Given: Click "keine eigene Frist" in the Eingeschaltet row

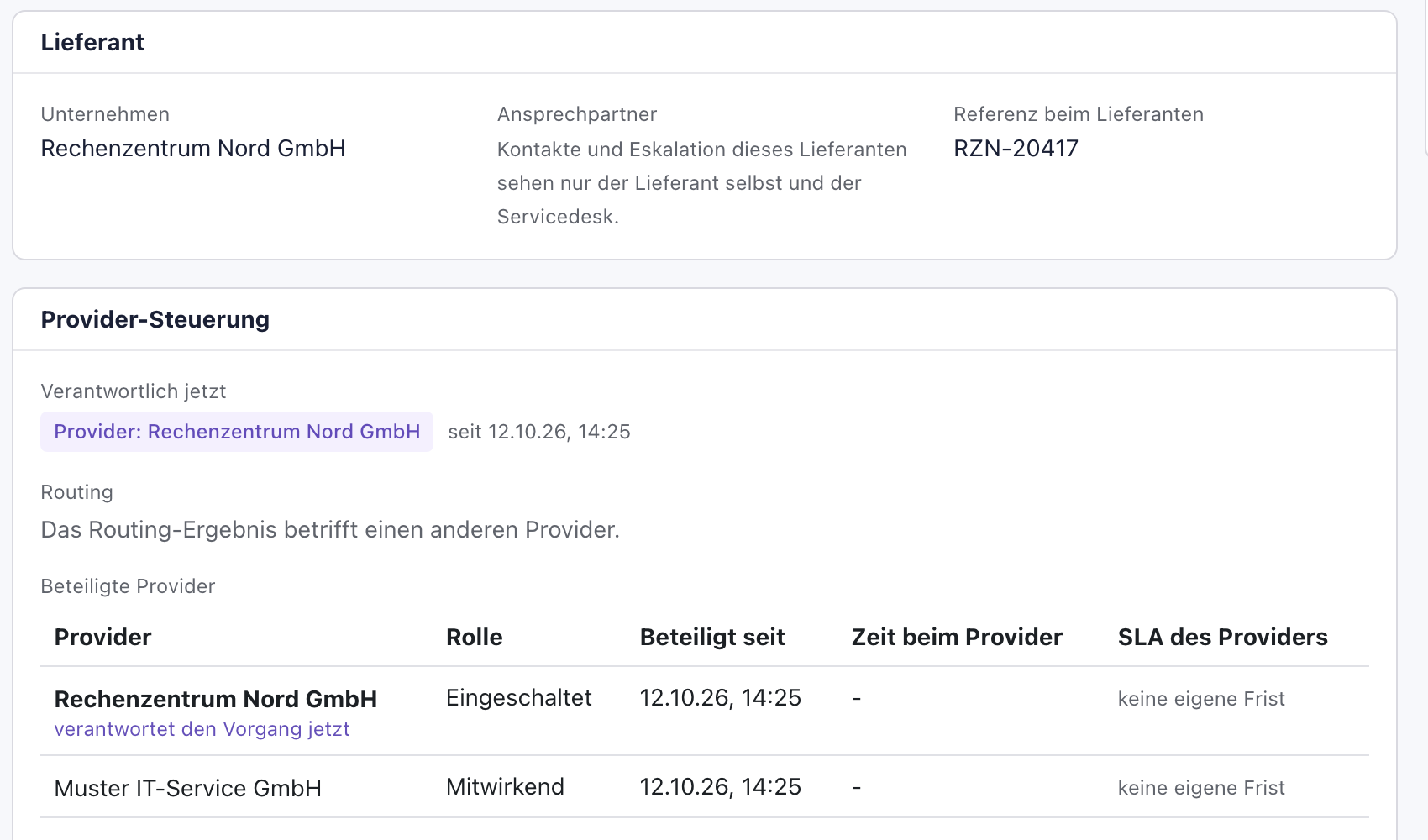Looking at the screenshot, I should [1201, 699].
